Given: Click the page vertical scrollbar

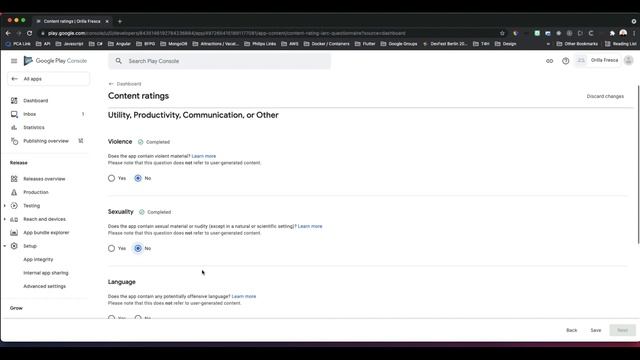Looking at the screenshot, I should pyautogui.click(x=638, y=163).
